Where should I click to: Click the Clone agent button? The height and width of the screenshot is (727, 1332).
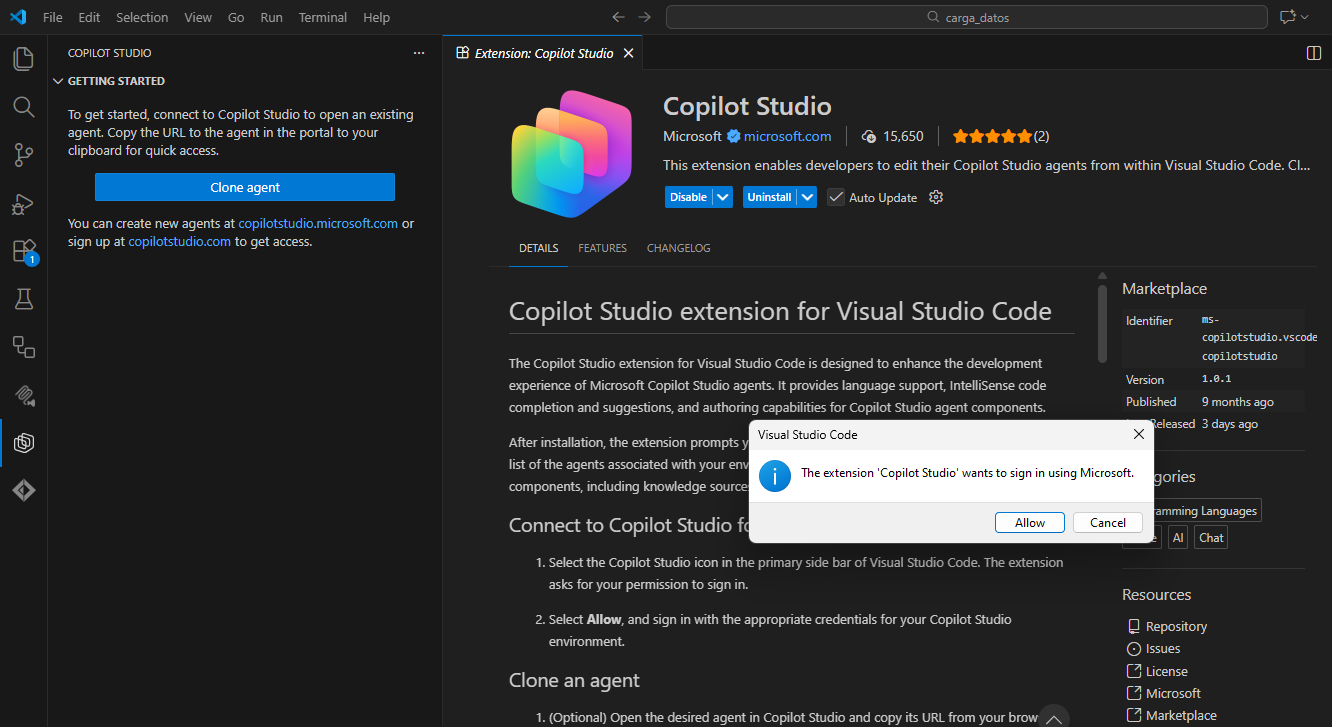pyautogui.click(x=245, y=187)
